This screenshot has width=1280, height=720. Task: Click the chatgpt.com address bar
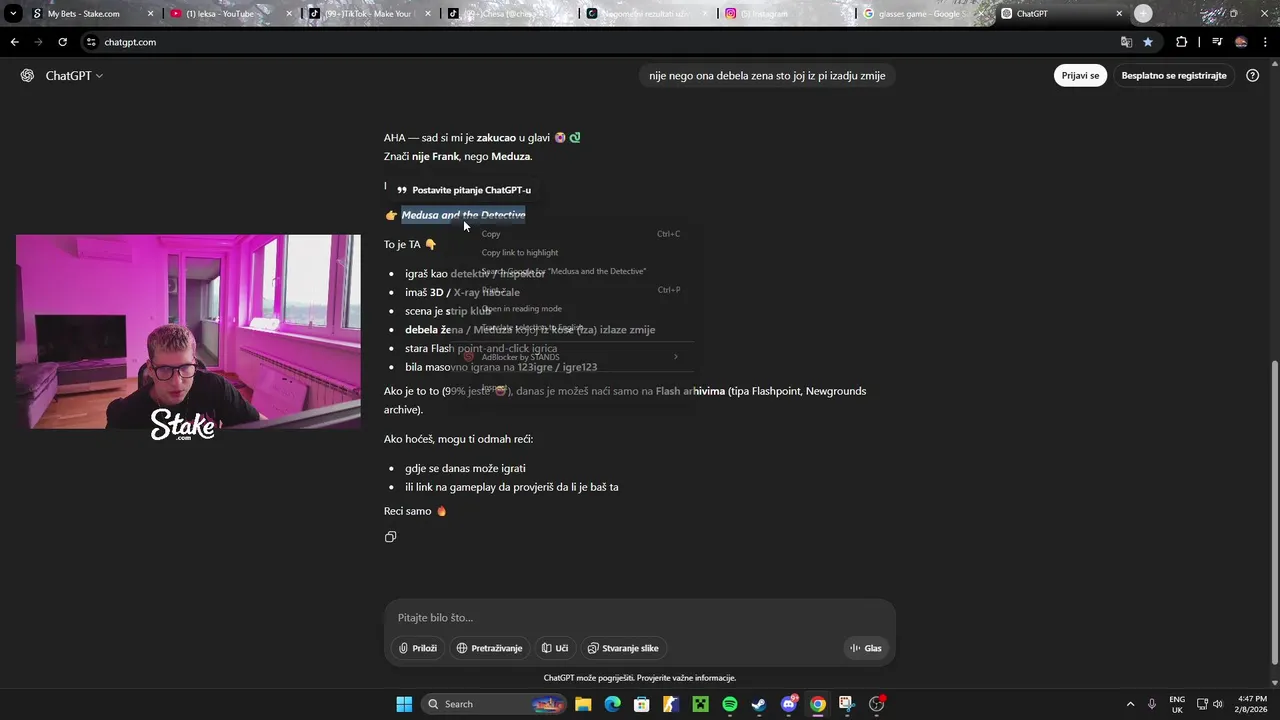point(600,42)
